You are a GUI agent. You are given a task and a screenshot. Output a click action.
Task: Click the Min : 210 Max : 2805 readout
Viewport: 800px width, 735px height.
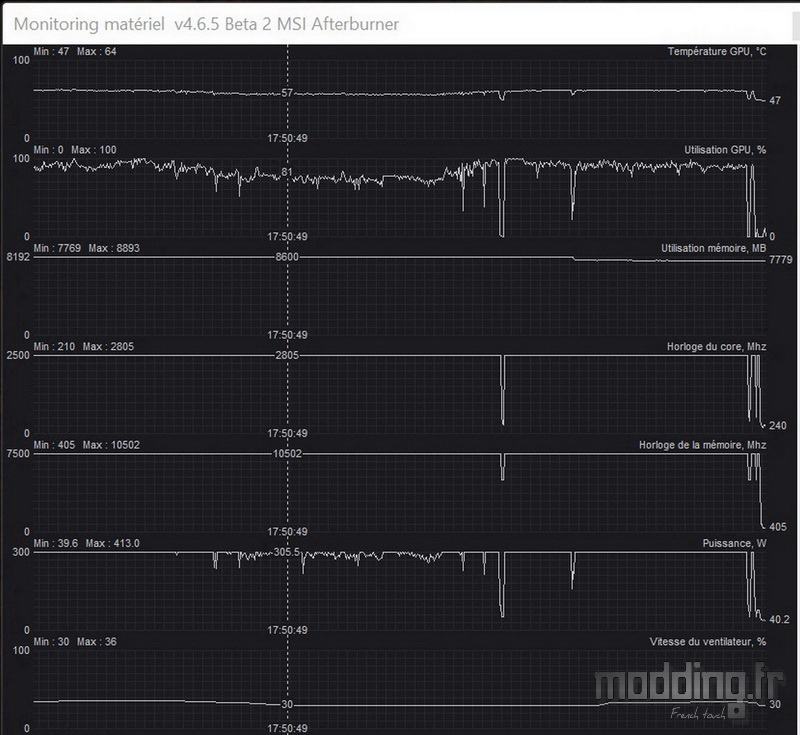click(84, 347)
